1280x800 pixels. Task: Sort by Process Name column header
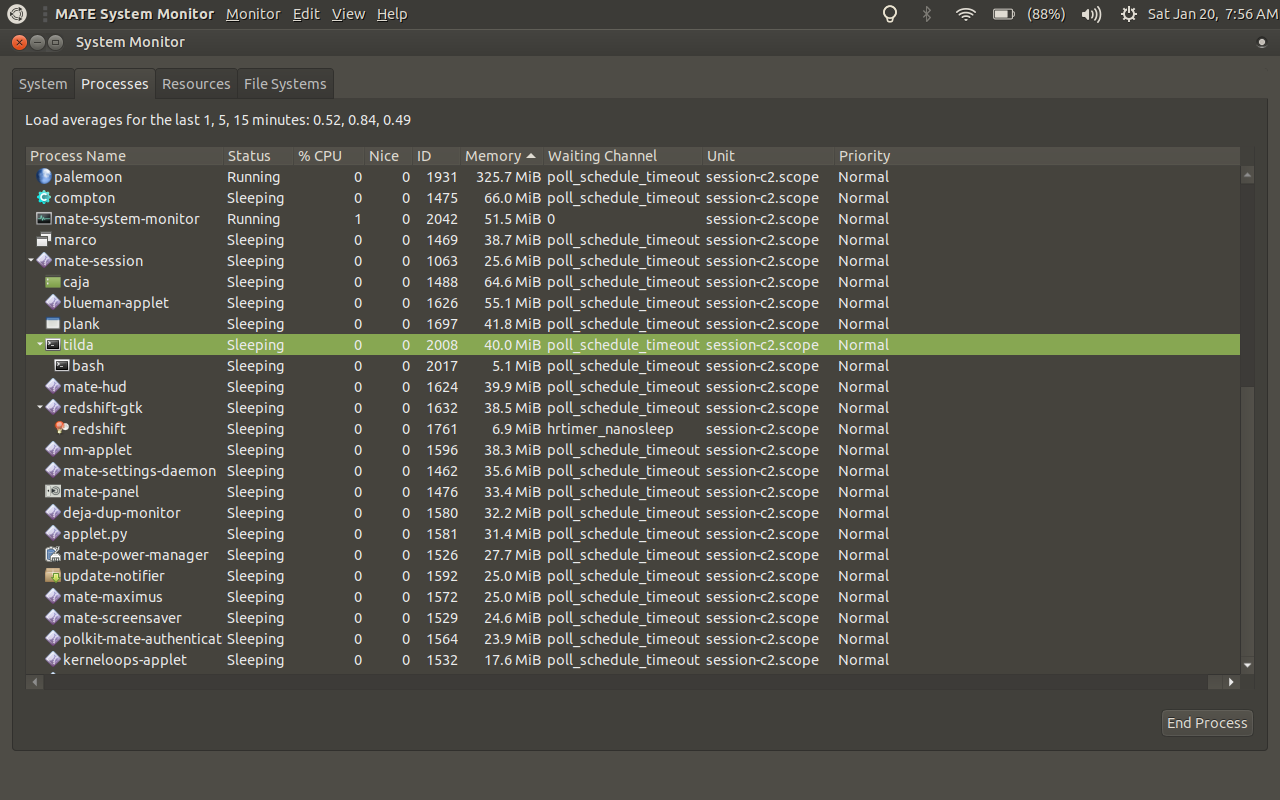tap(124, 156)
